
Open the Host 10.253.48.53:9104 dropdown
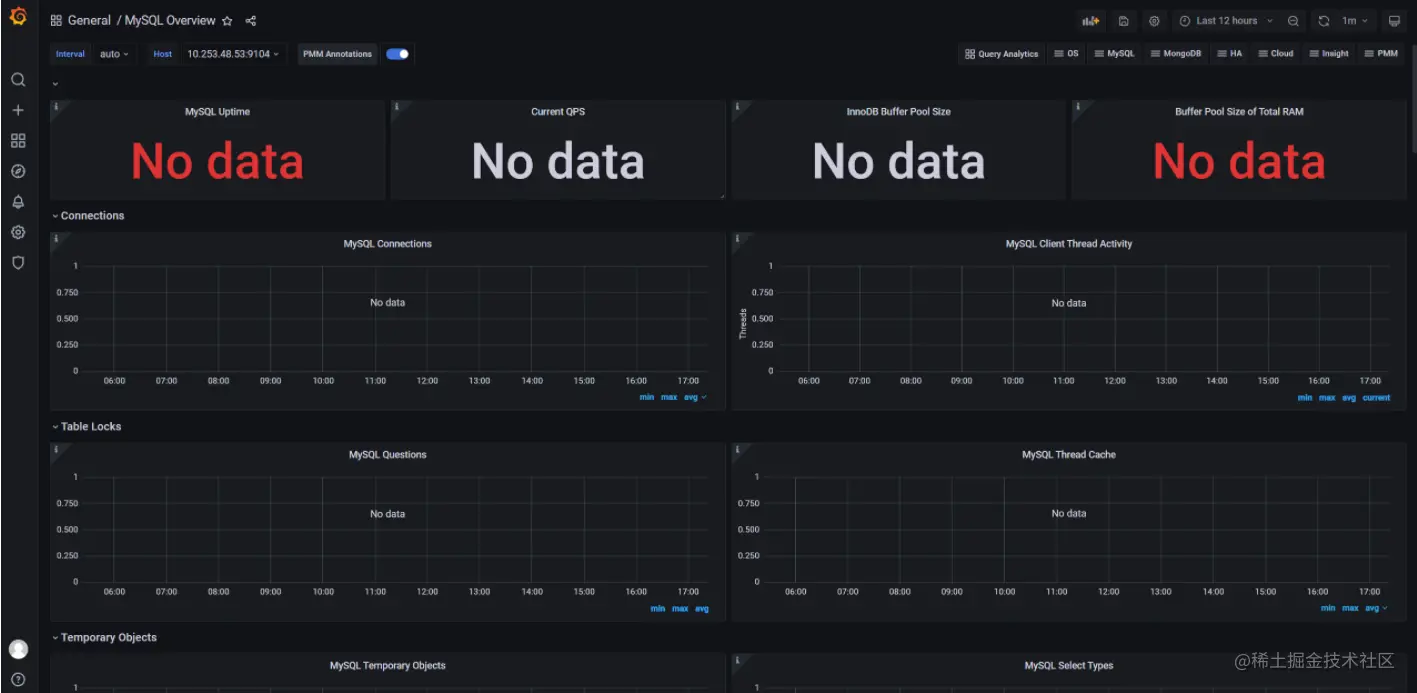click(x=234, y=54)
